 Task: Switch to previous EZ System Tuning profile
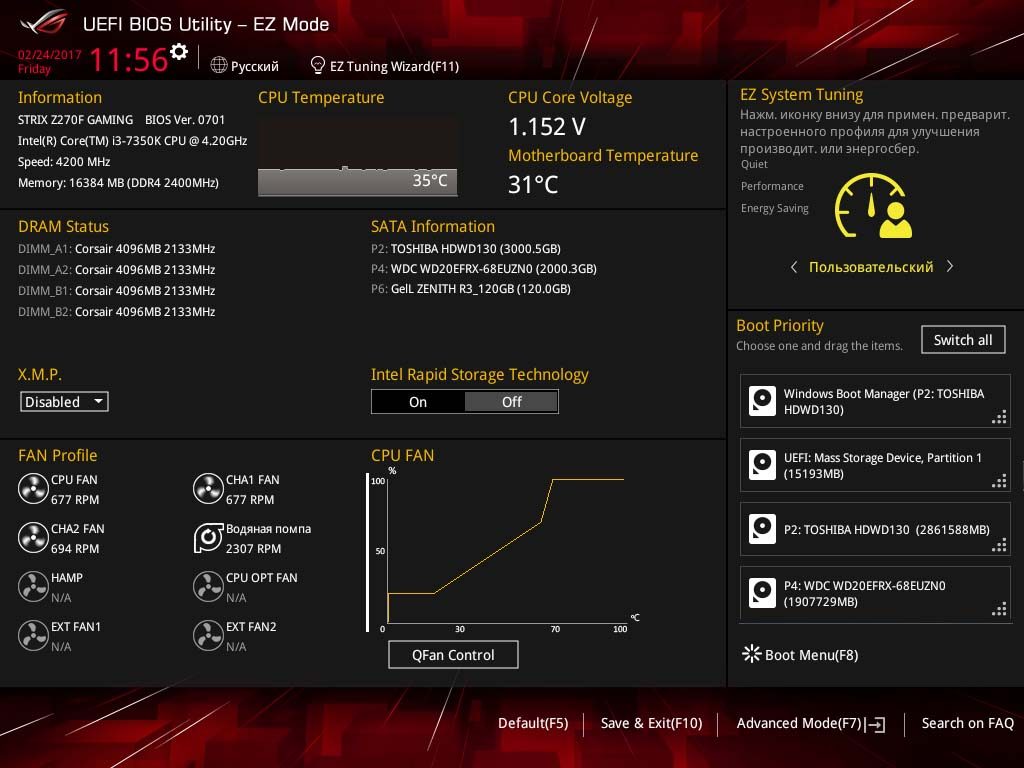tap(793, 267)
